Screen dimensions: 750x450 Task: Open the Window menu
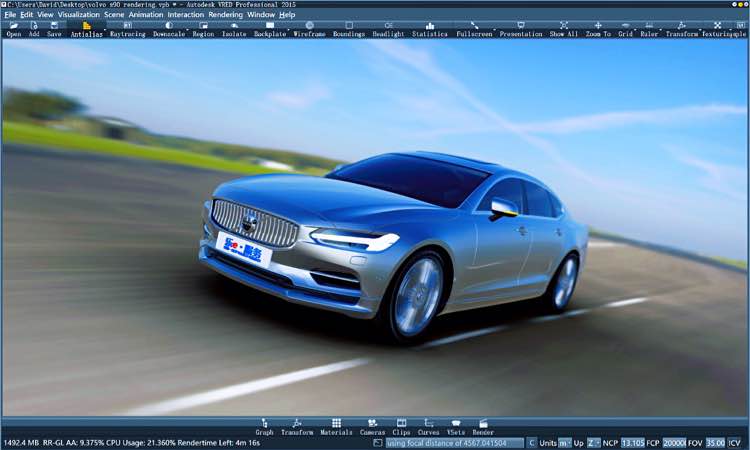coord(261,15)
